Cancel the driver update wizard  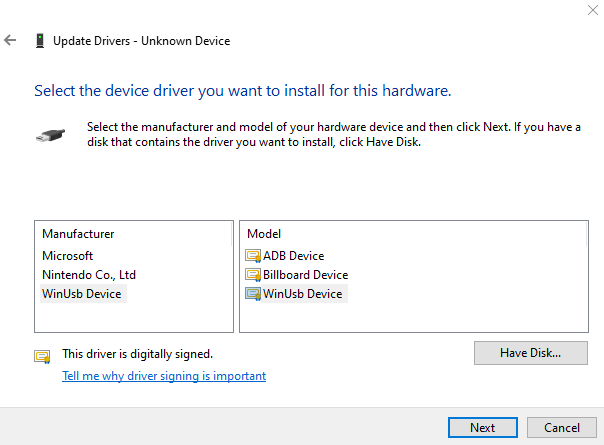(x=562, y=428)
